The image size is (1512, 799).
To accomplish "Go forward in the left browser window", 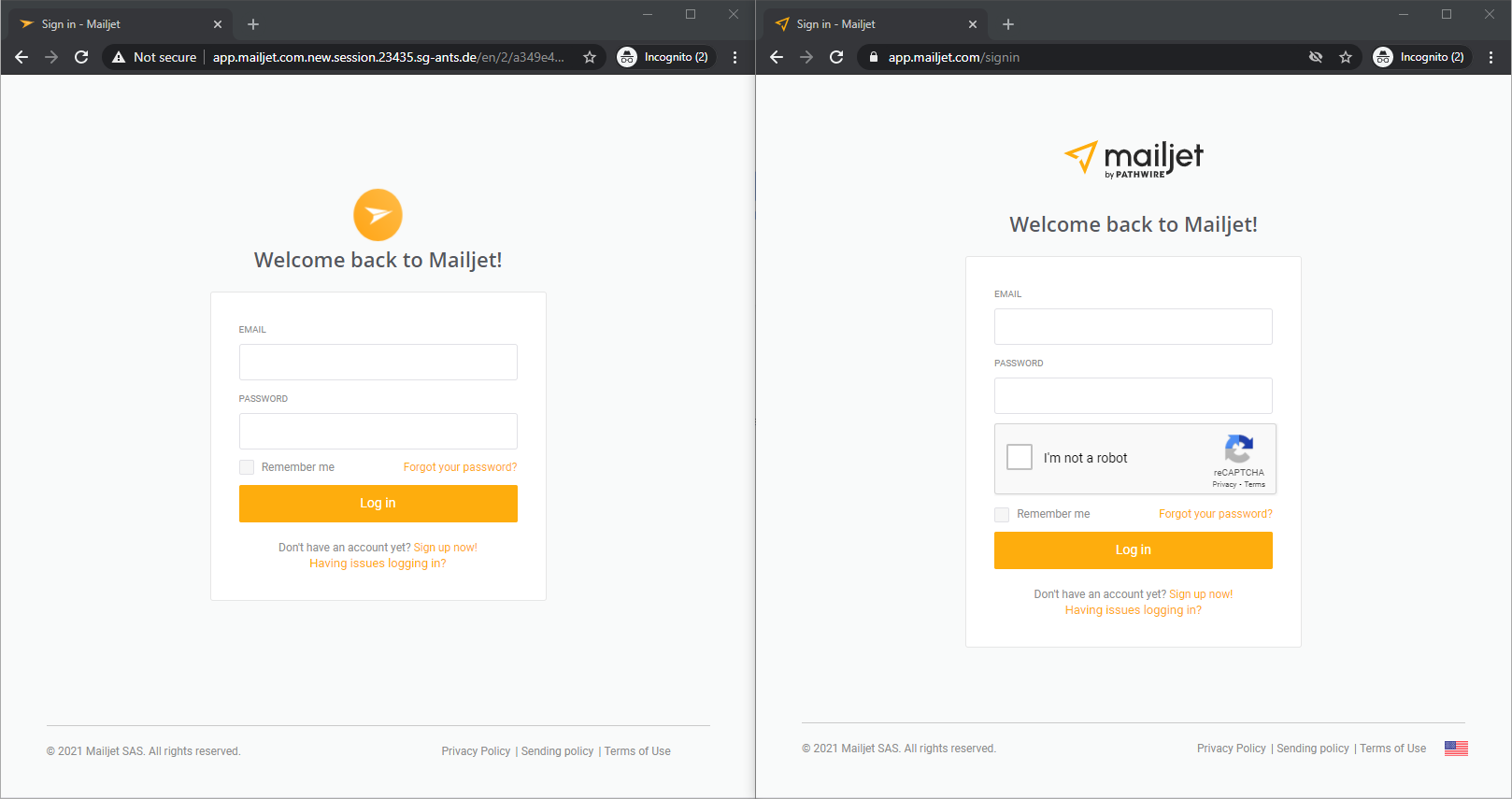I will coord(51,57).
